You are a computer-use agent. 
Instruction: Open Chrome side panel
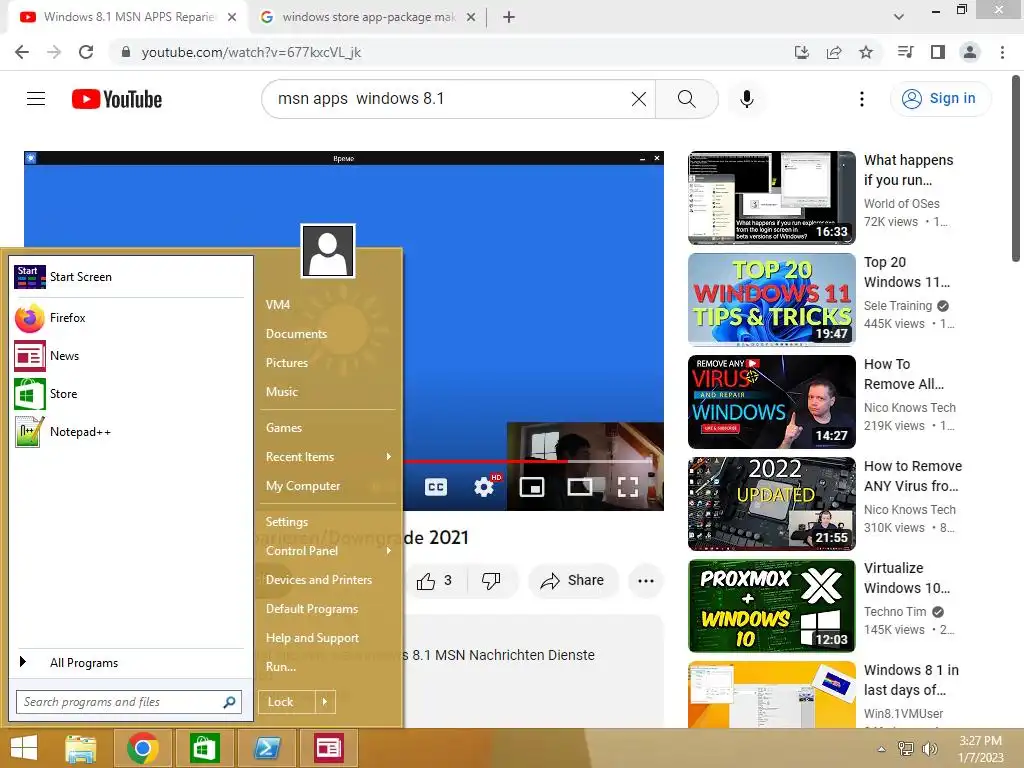click(x=938, y=52)
